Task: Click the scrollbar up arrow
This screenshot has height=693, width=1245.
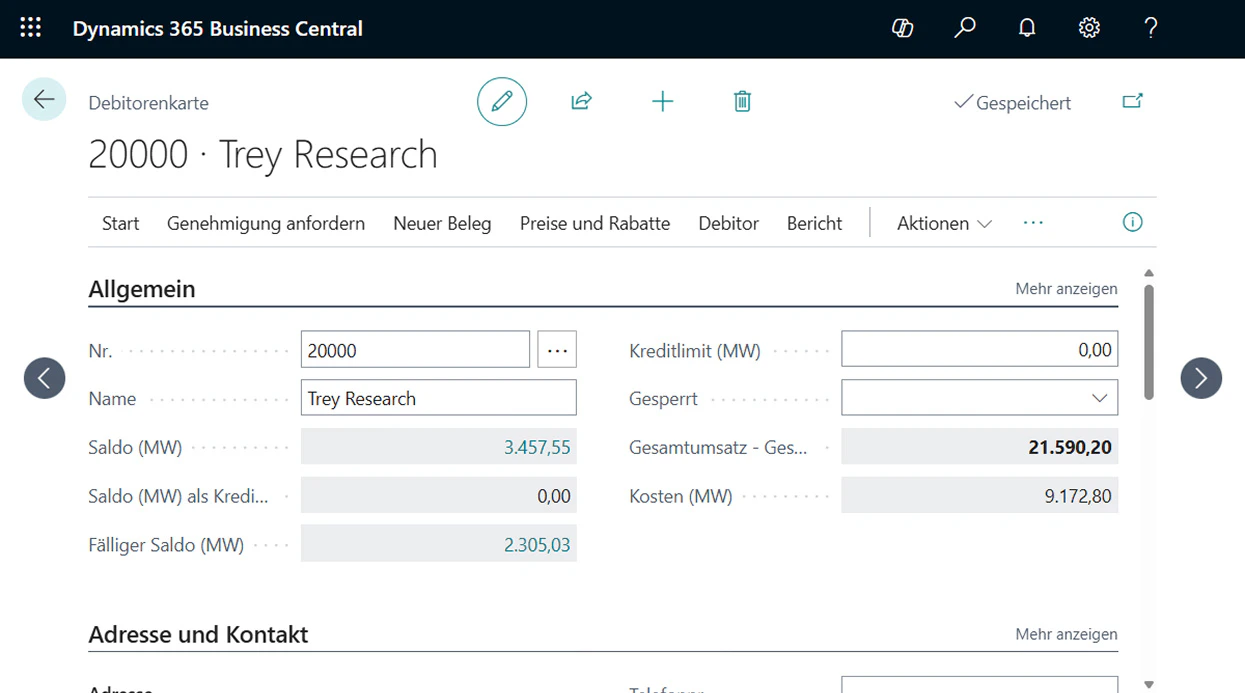Action: click(1149, 273)
